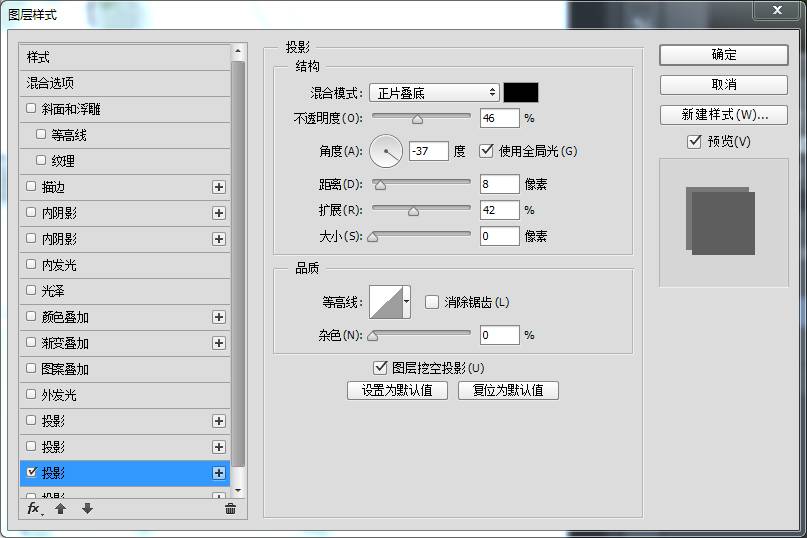
Task: Click plus icon next to 渐变叠加
Action: click(219, 343)
